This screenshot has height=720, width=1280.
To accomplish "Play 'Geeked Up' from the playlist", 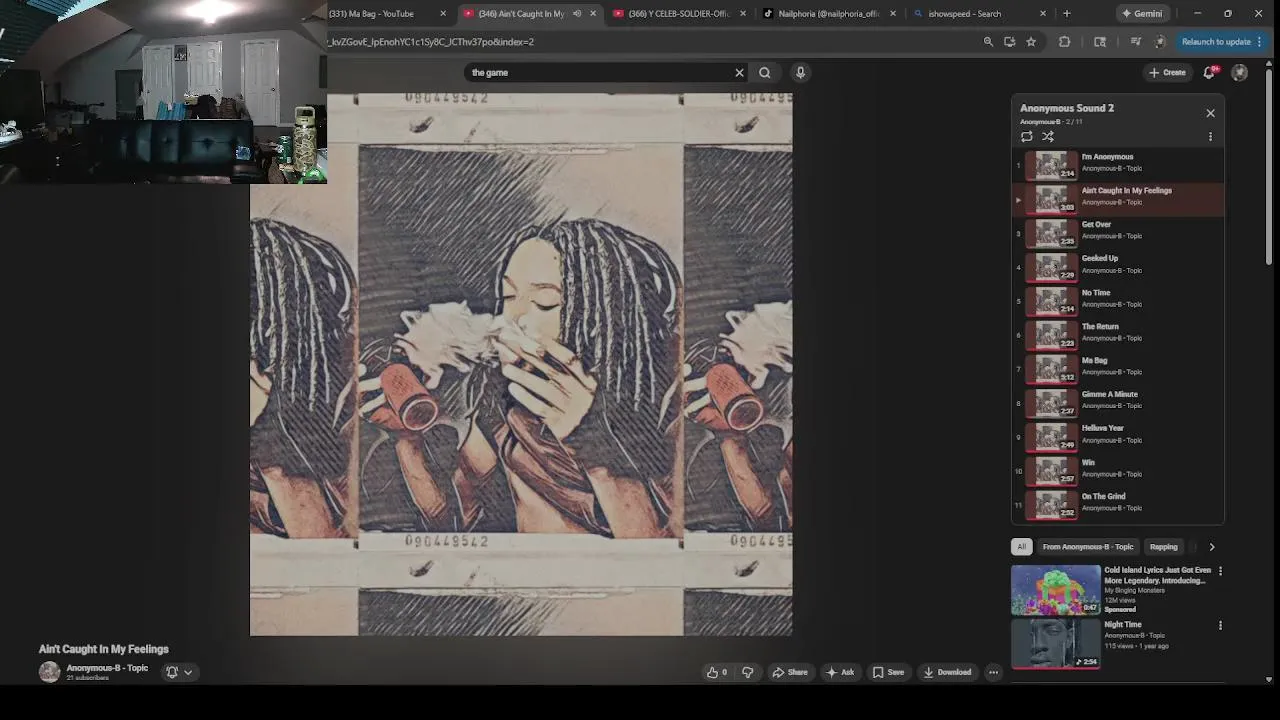I will coord(1118,266).
